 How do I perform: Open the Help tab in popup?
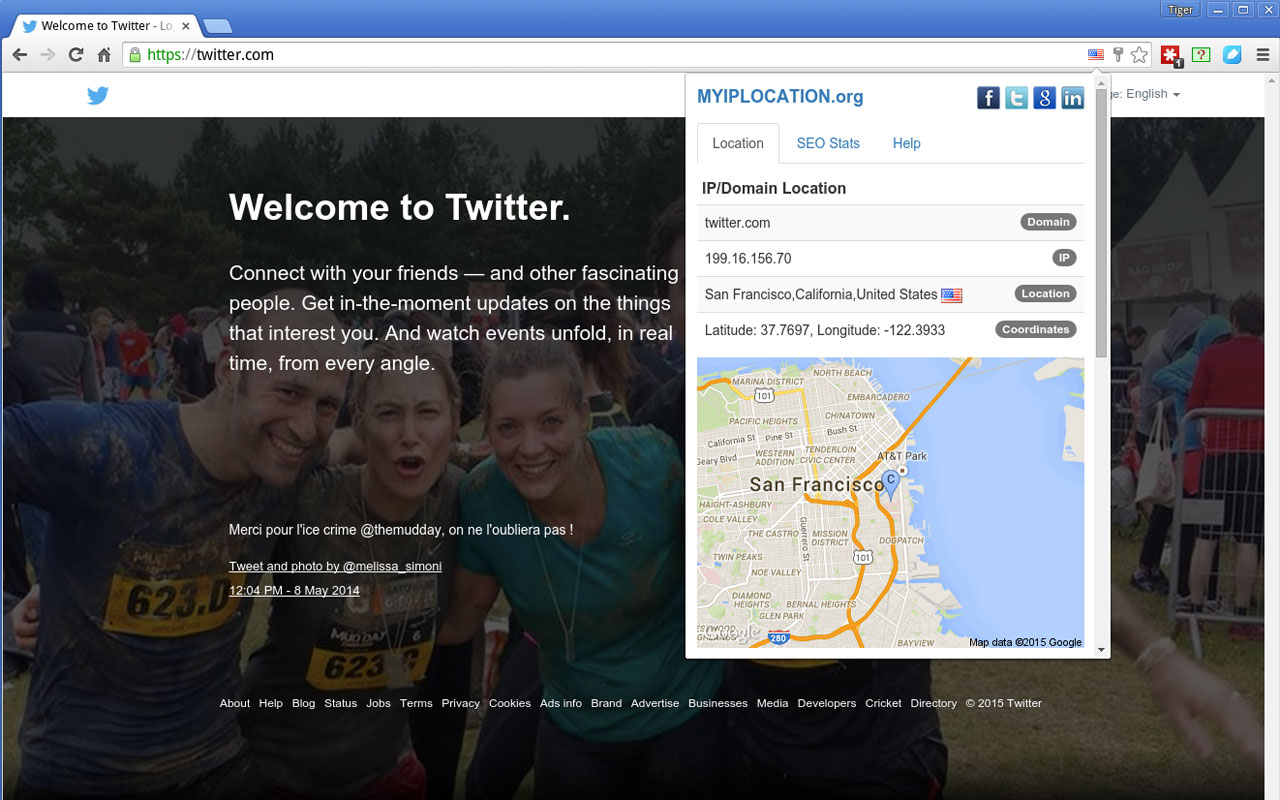click(x=906, y=143)
